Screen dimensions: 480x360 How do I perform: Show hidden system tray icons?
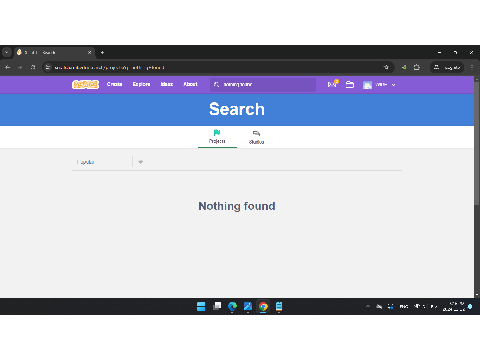pyautogui.click(x=368, y=306)
